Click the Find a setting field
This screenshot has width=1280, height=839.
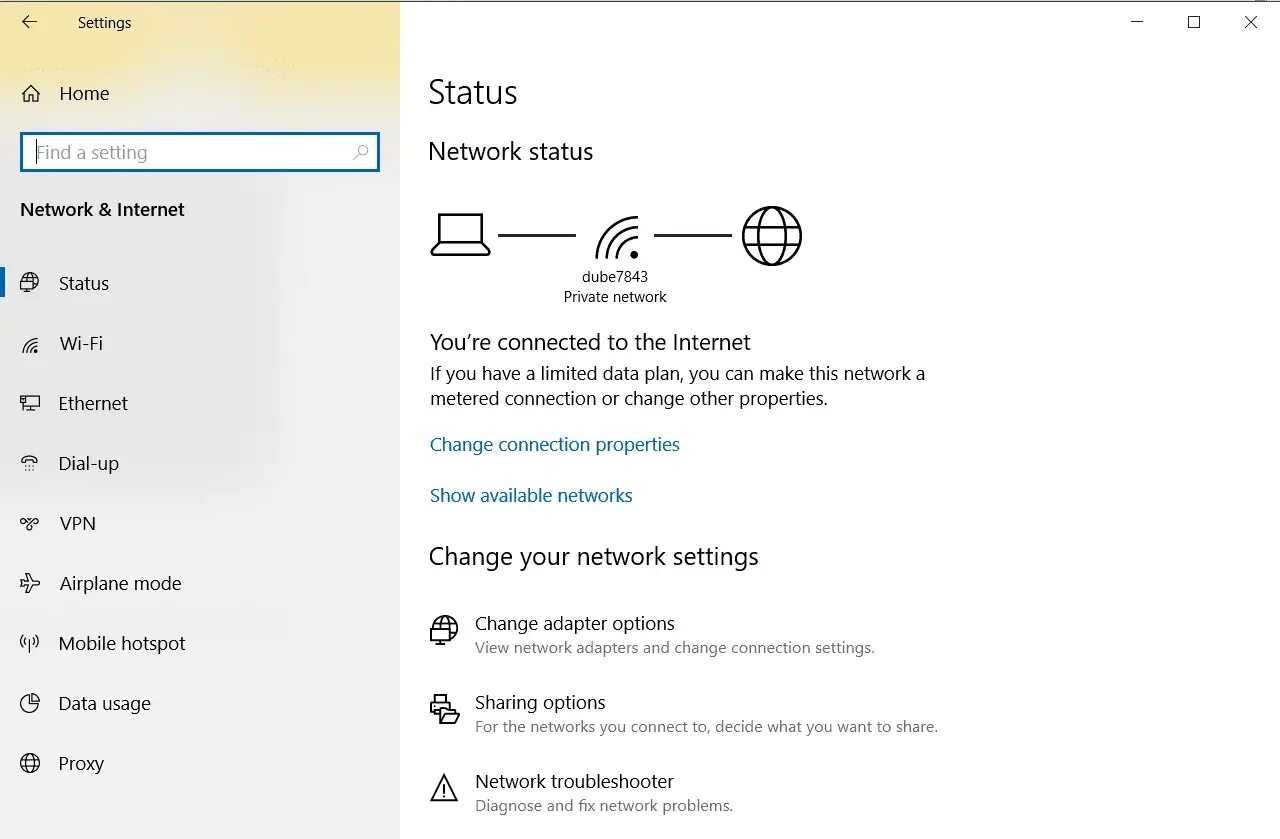(x=190, y=152)
